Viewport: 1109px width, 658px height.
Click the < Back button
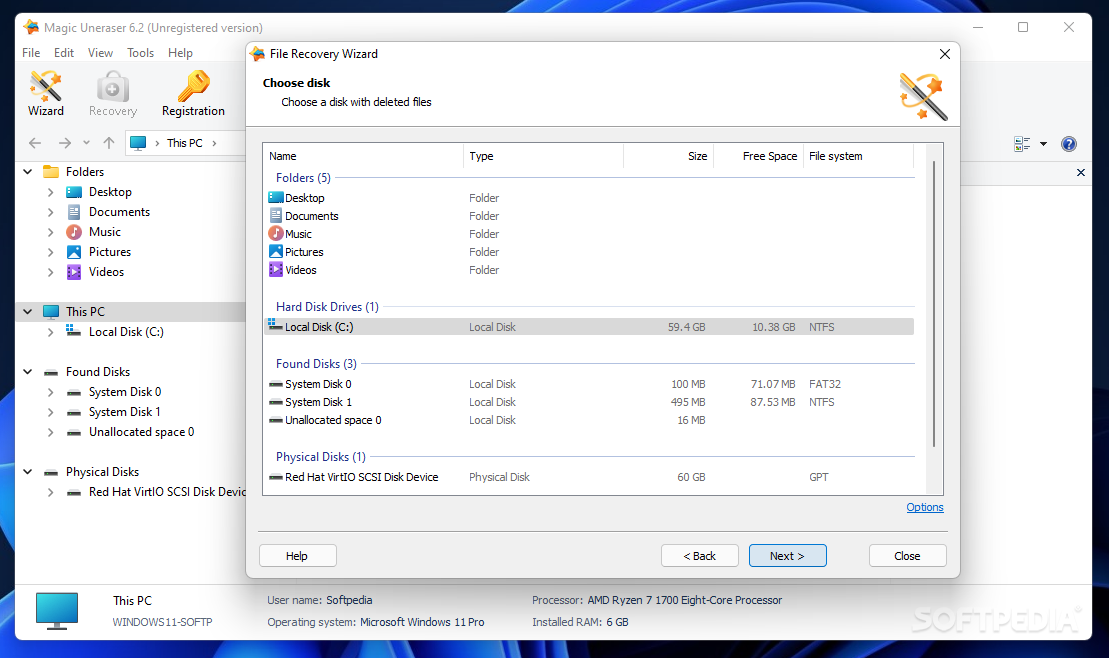click(699, 555)
